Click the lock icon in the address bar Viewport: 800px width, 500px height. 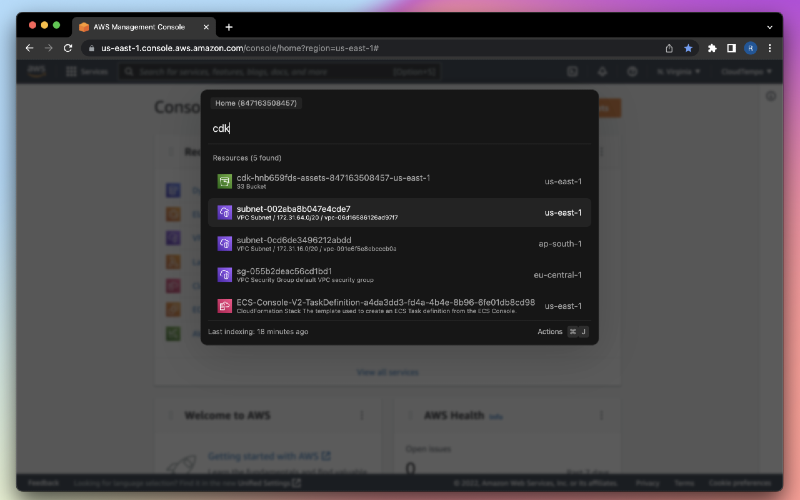(91, 48)
